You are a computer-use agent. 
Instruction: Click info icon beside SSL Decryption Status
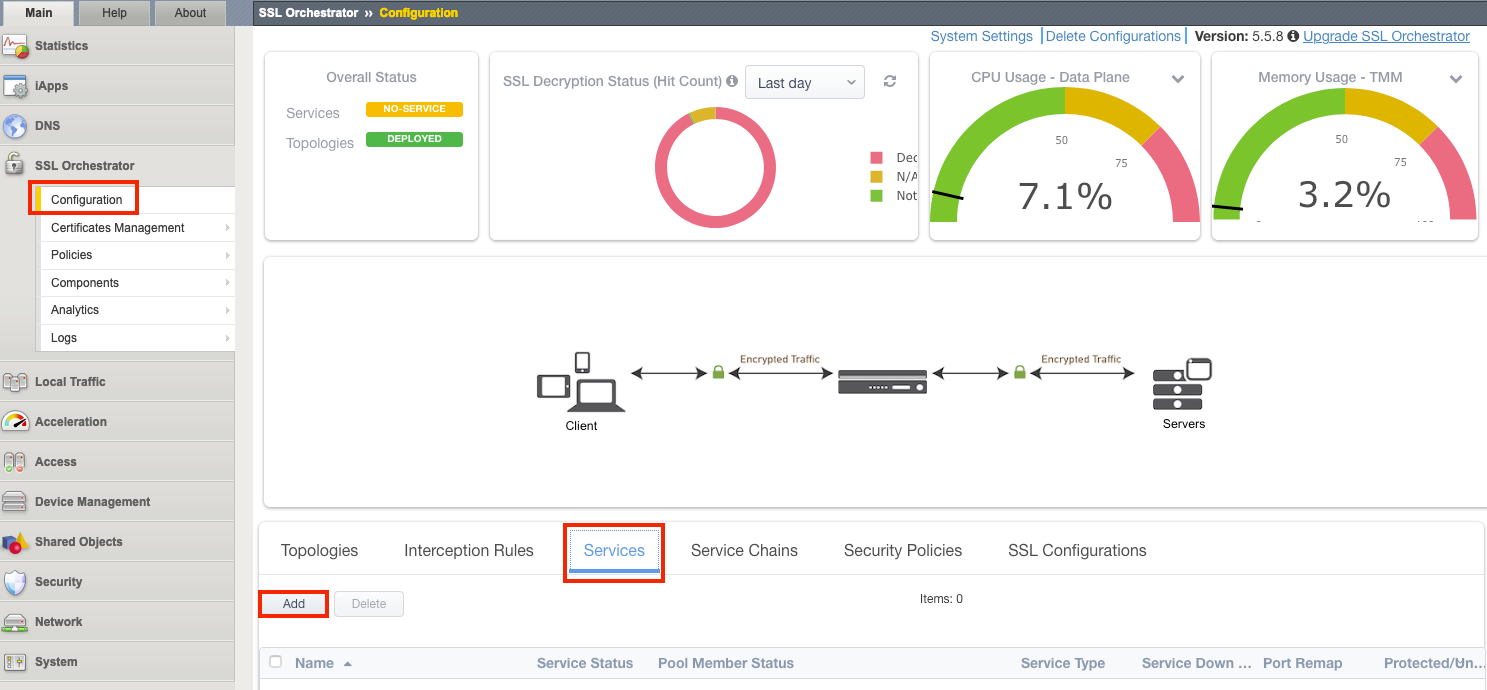(732, 82)
